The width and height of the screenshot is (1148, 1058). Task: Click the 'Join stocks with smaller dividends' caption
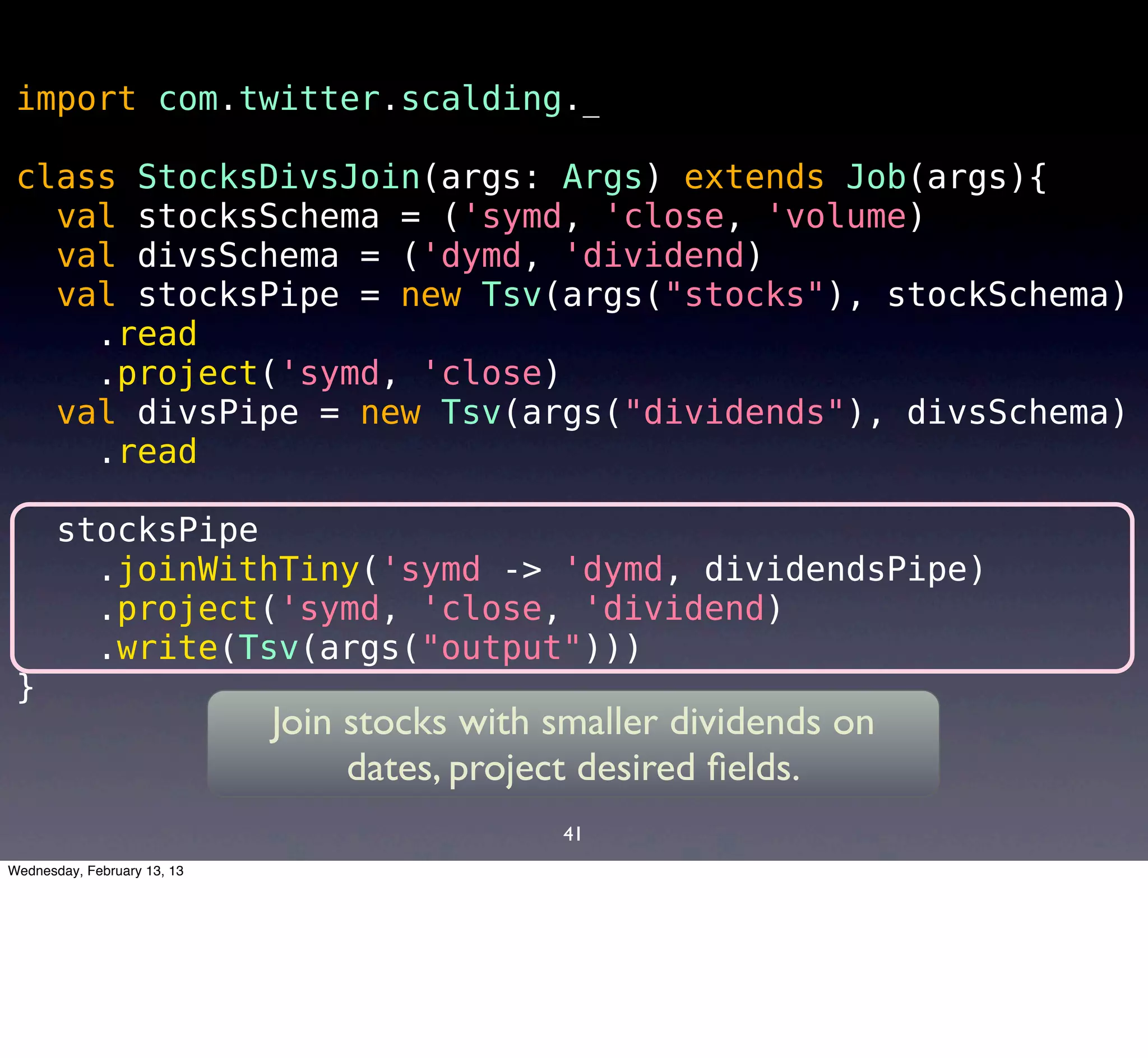point(573,744)
